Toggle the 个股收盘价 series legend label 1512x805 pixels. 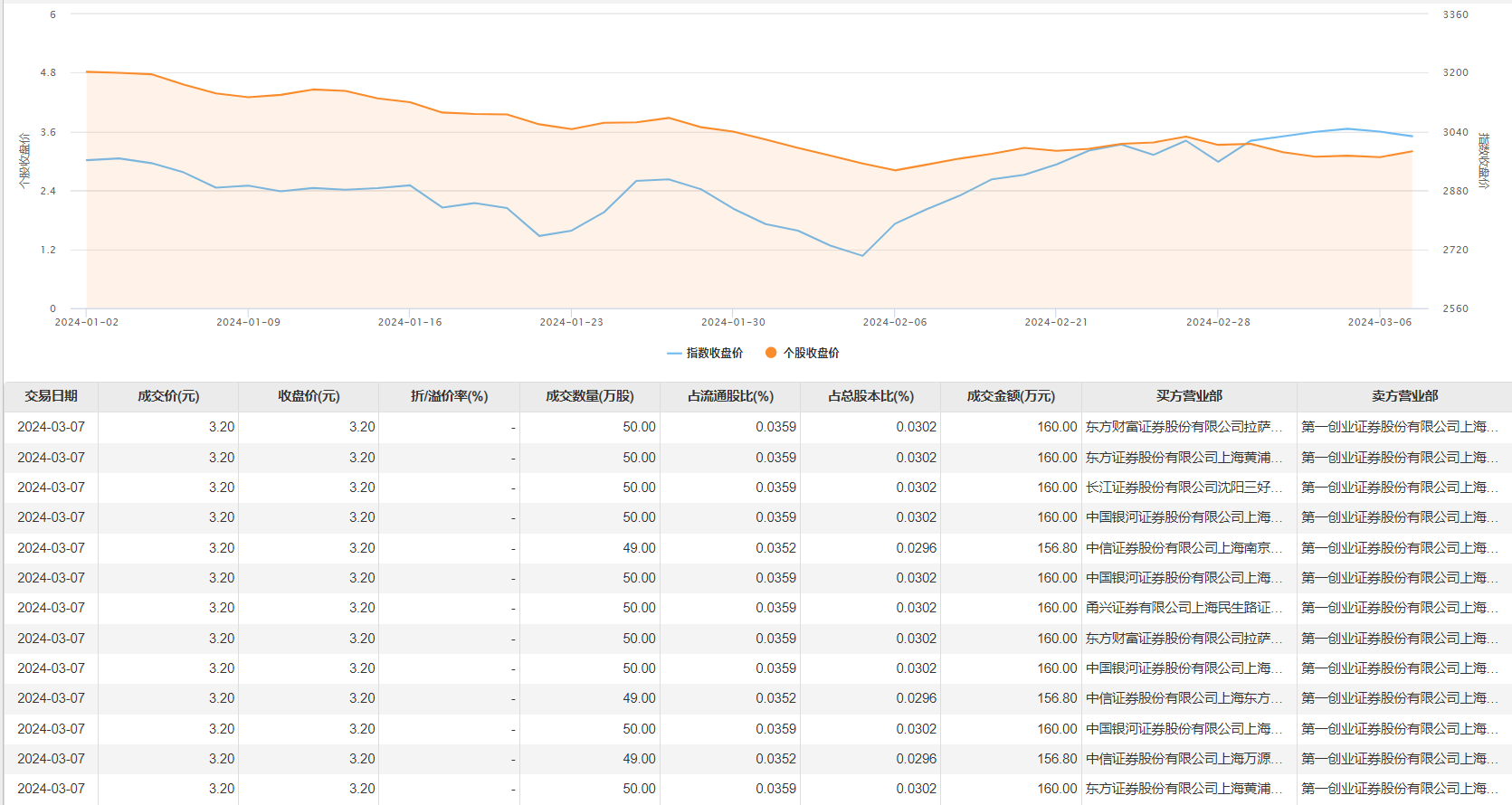coord(811,353)
